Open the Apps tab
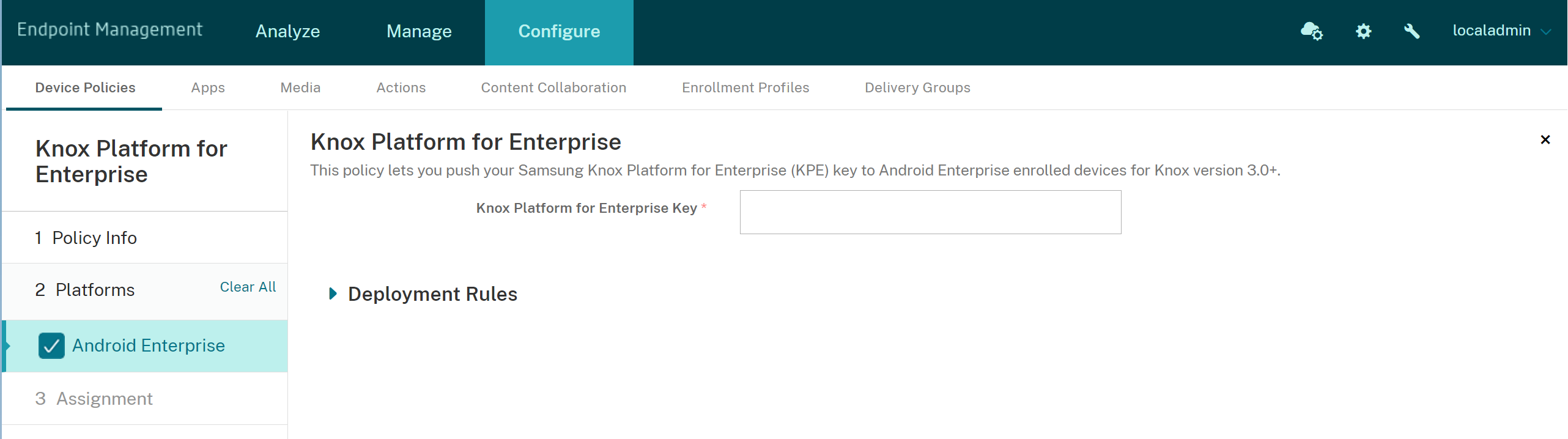 208,88
